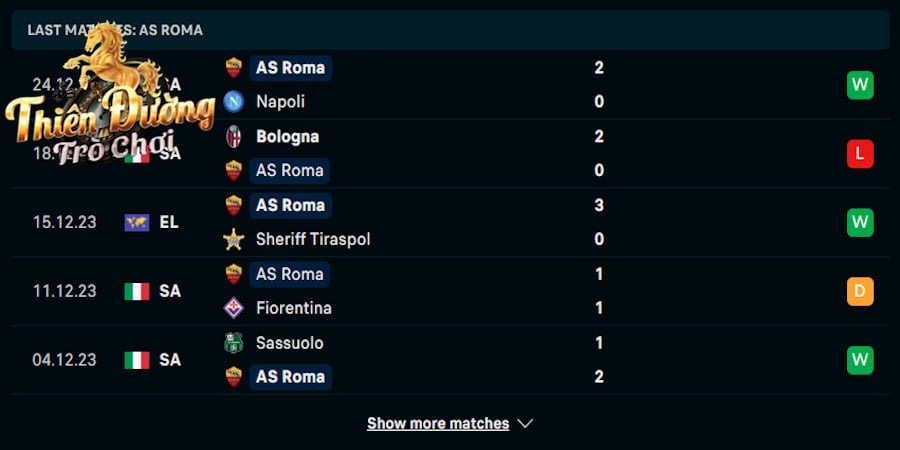
Task: Click the chevron next to Show more matches
Action: click(525, 424)
